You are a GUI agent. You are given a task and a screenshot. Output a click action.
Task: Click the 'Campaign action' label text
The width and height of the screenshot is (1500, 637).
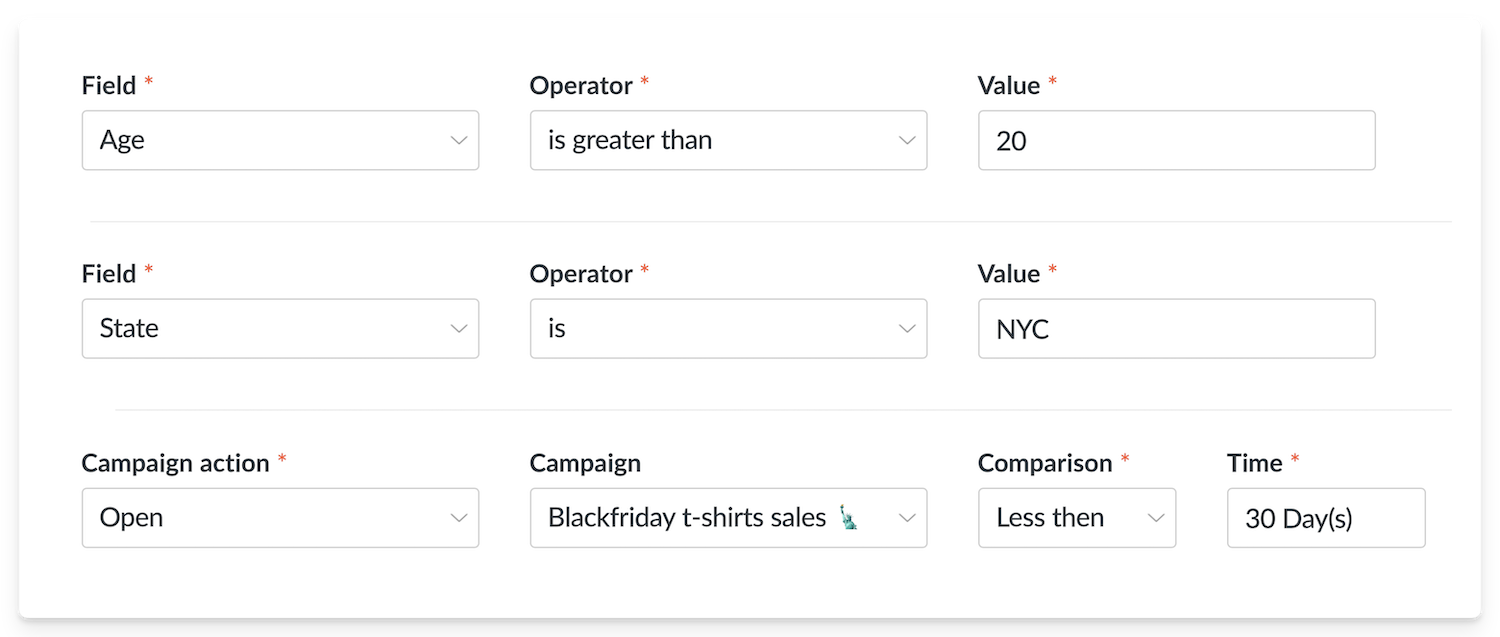tap(175, 463)
